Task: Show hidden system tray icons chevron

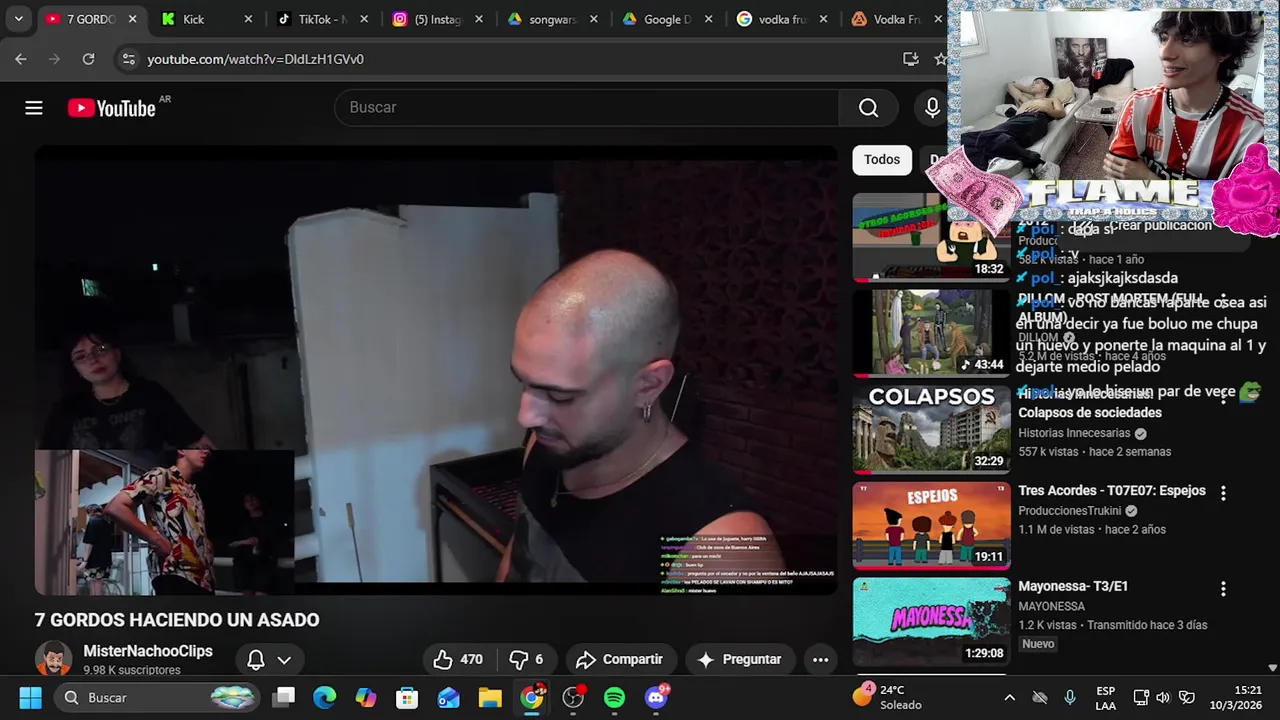Action: click(1009, 697)
